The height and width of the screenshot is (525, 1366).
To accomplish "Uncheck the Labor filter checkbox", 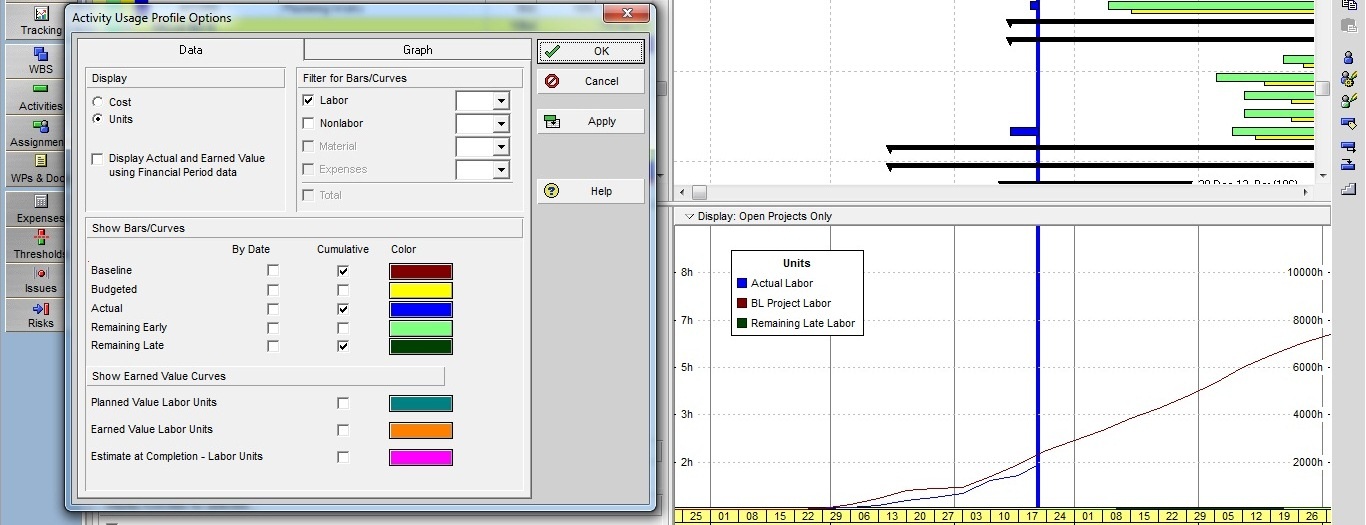I will point(308,100).
